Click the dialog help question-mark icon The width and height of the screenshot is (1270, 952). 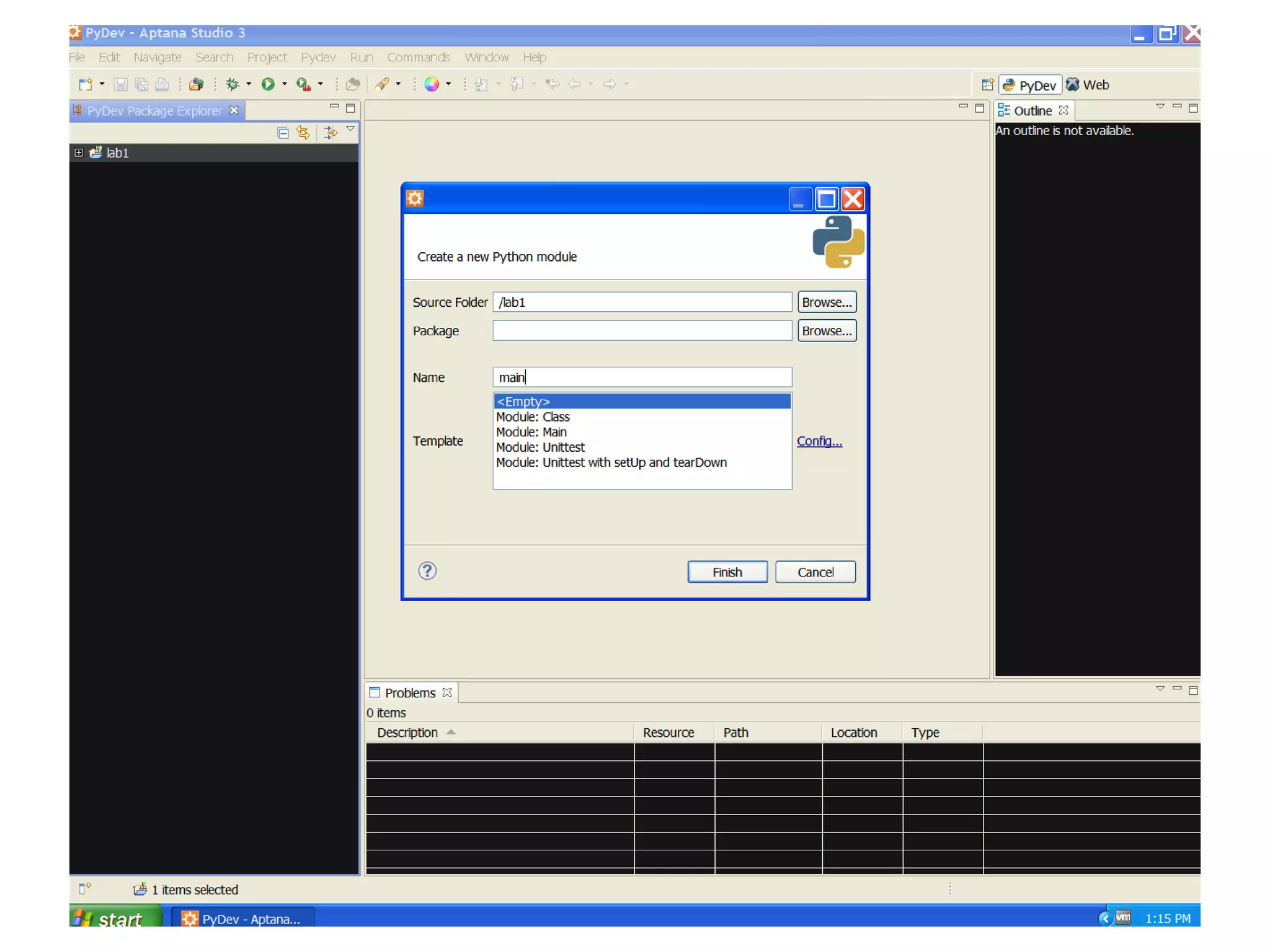pos(427,571)
